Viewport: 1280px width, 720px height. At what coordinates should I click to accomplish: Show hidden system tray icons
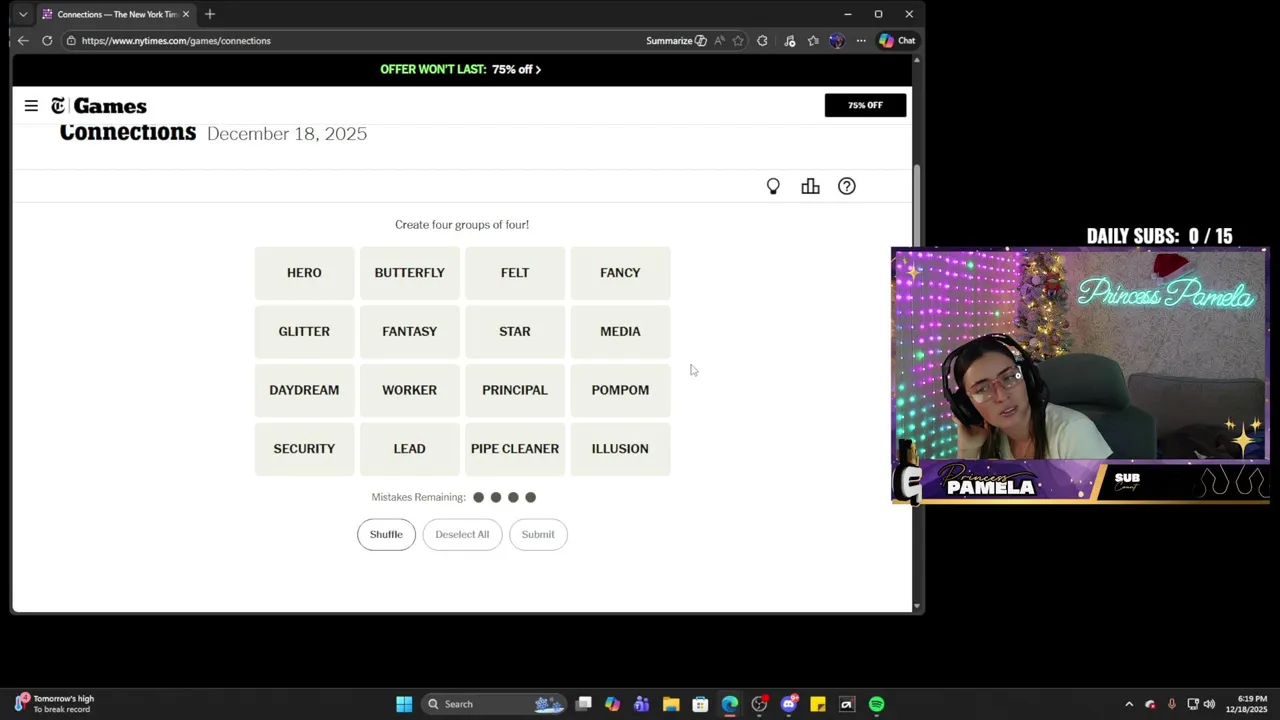[1129, 704]
